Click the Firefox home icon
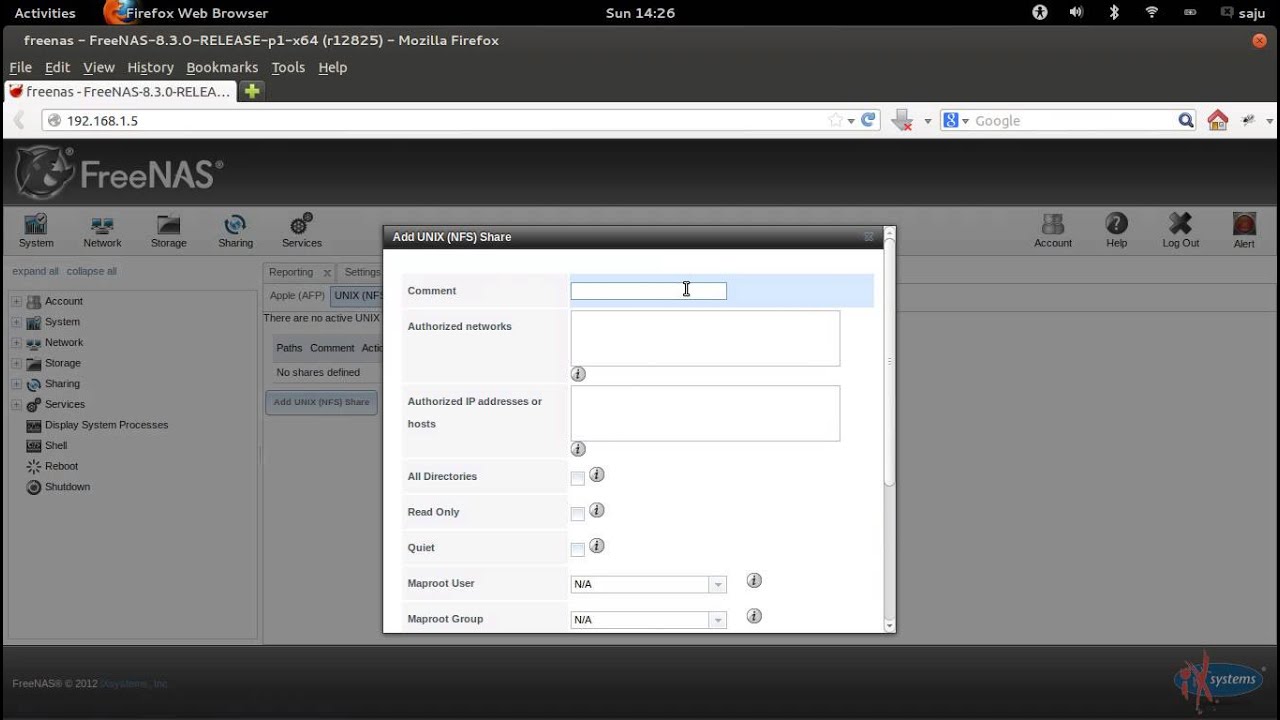 pos(1217,120)
